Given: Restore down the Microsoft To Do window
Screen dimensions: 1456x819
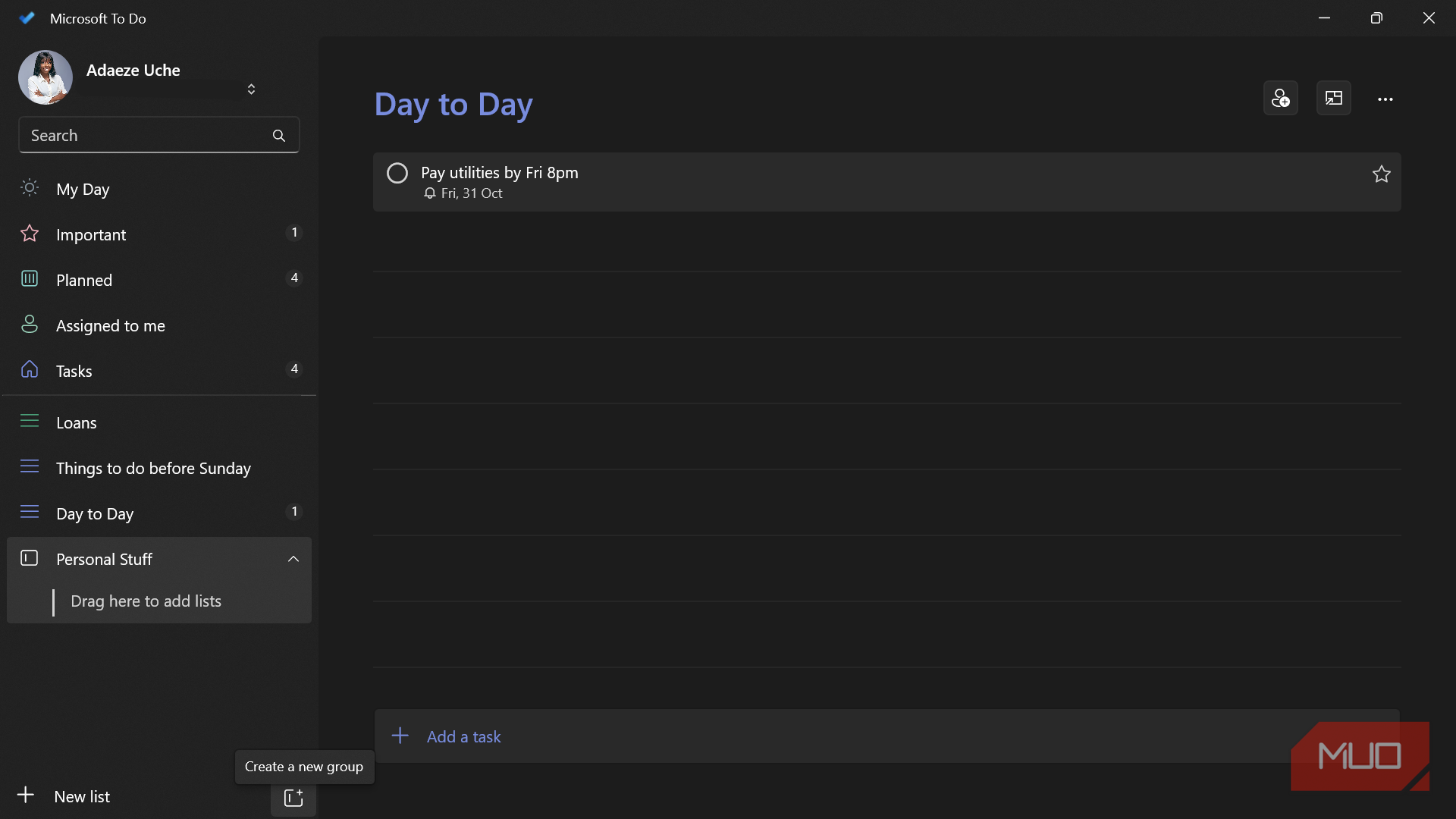Looking at the screenshot, I should pyautogui.click(x=1376, y=18).
